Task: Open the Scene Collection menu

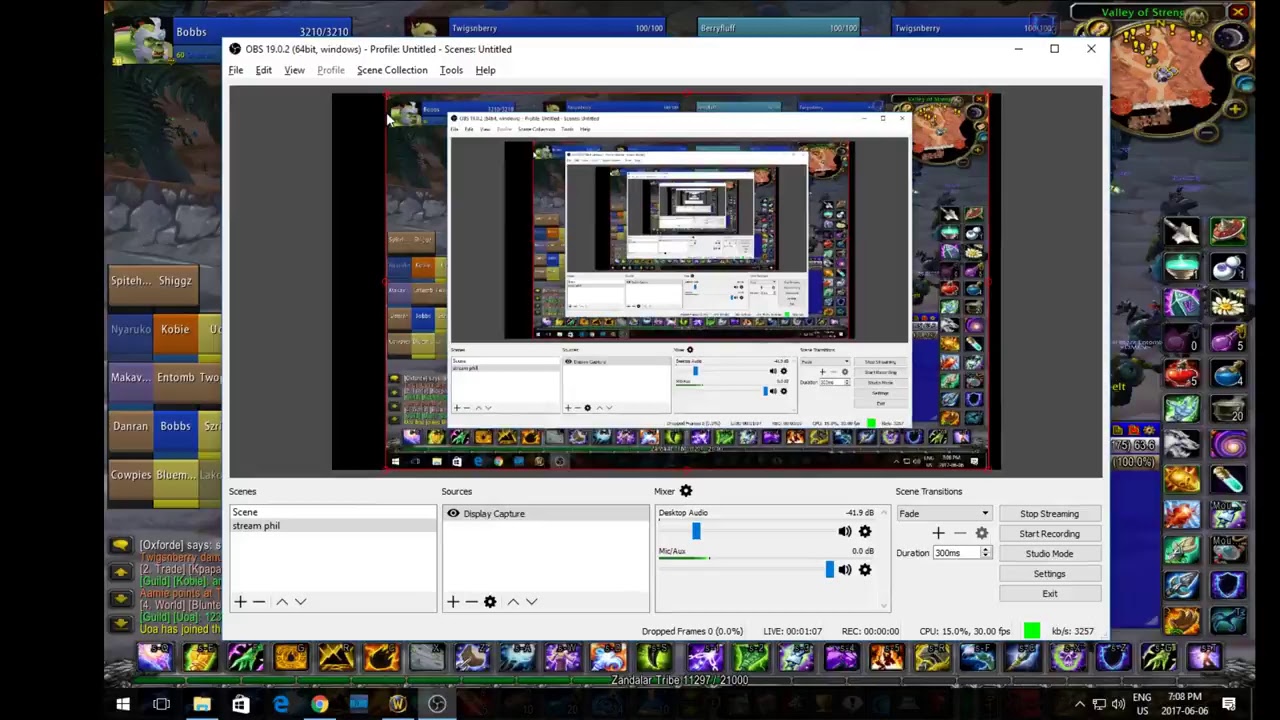Action: [392, 70]
